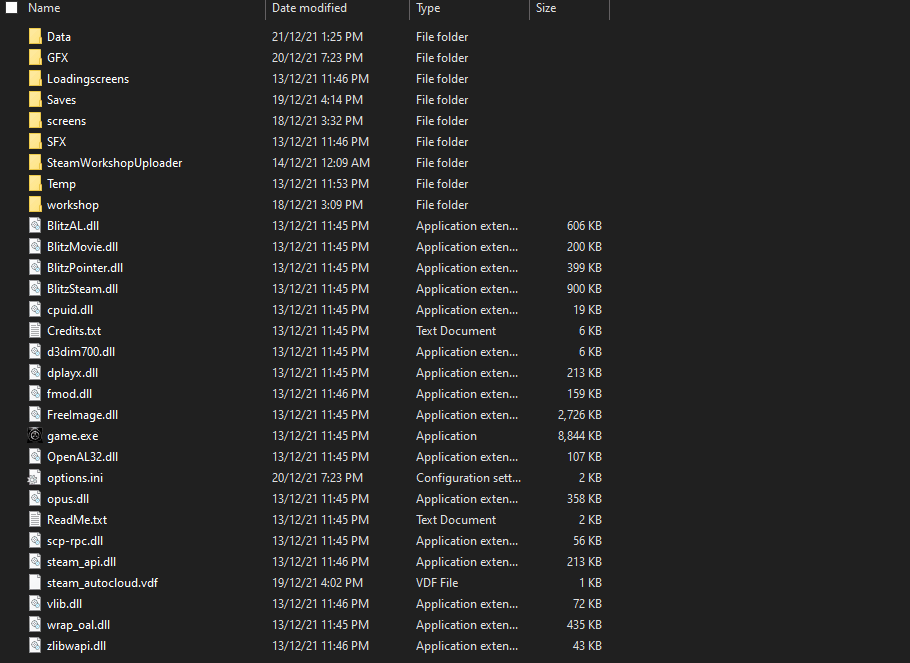Click the steam_autocloud.vdf file icon
This screenshot has width=910, height=663.
[x=35, y=583]
